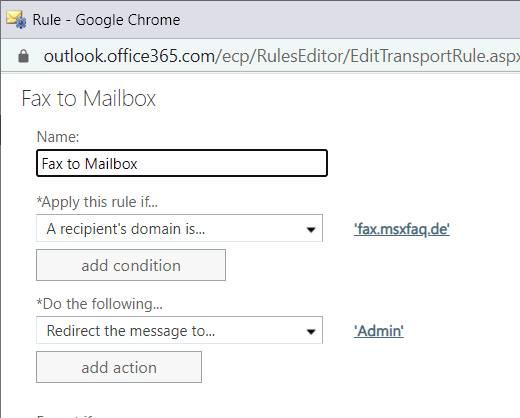Open the 'A recipient's domain is...' dropdown arrow
This screenshot has height=418, width=520.
point(311,229)
